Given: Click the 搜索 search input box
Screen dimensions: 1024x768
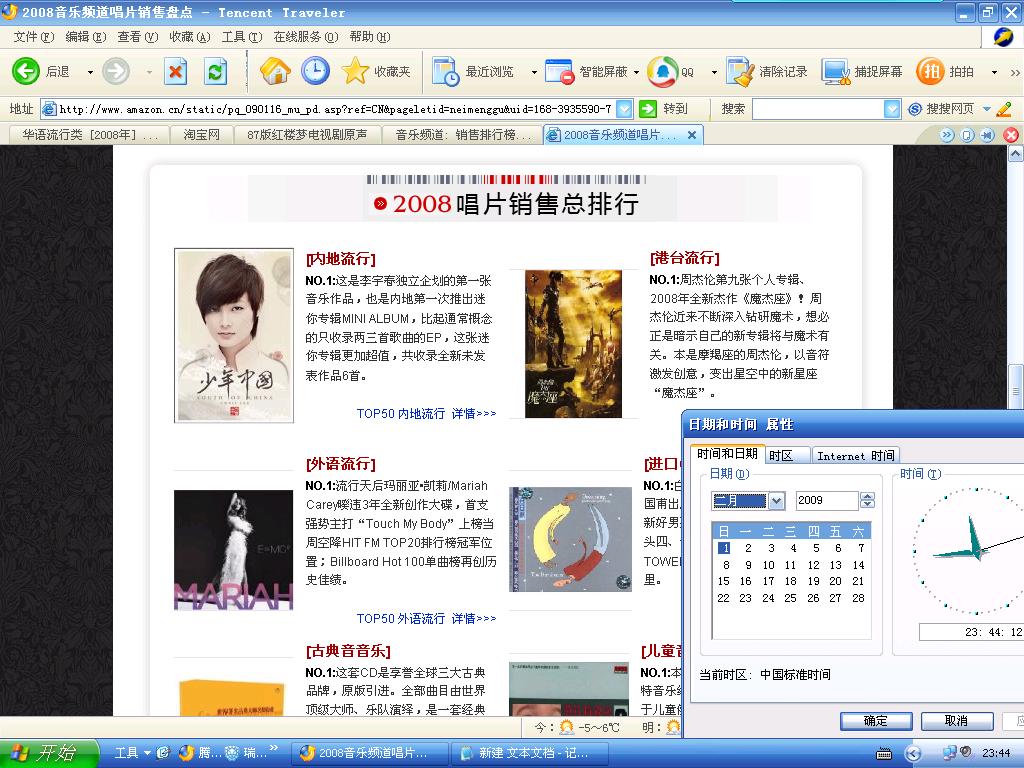Looking at the screenshot, I should click(818, 109).
